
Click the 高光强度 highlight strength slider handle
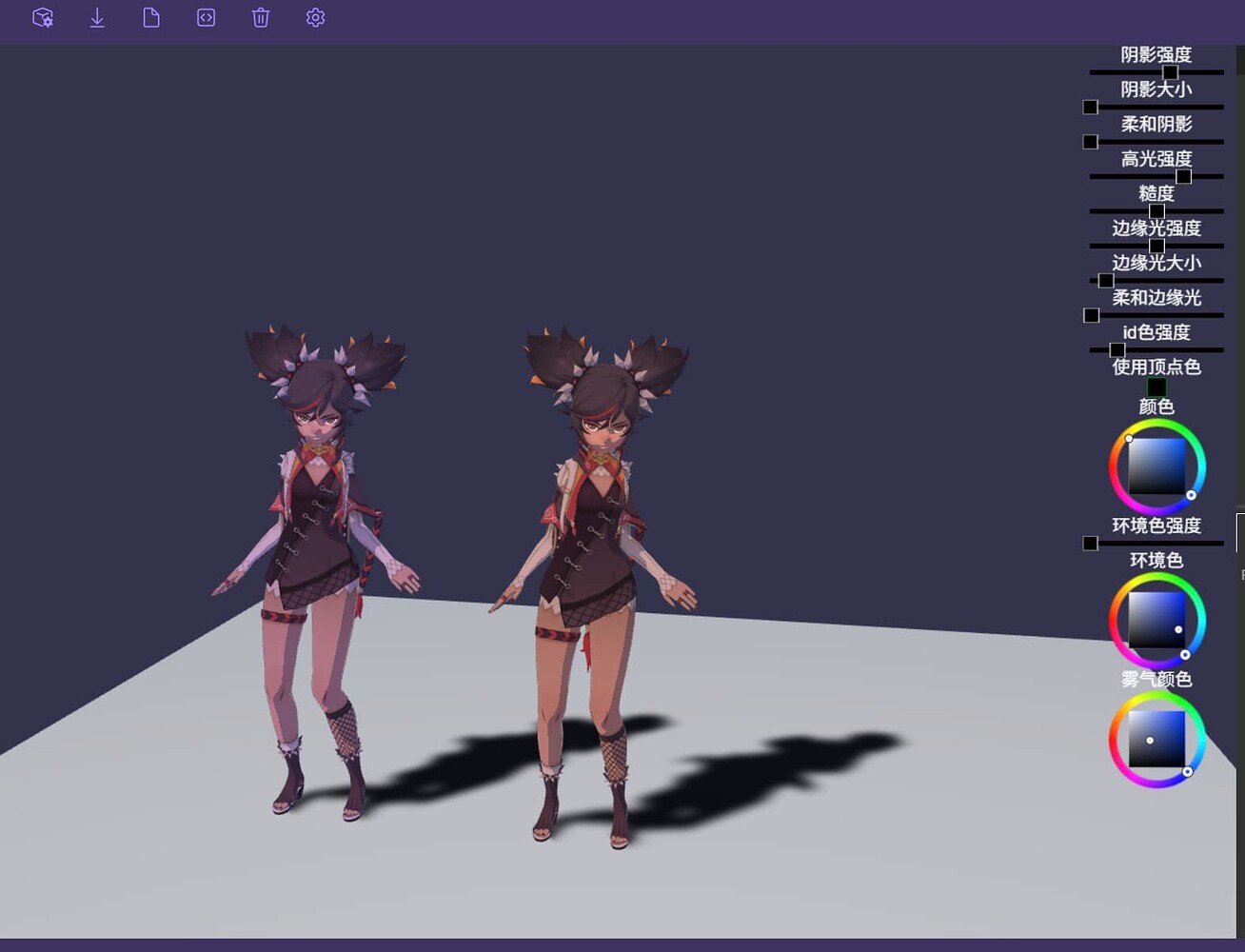pyautogui.click(x=1183, y=176)
